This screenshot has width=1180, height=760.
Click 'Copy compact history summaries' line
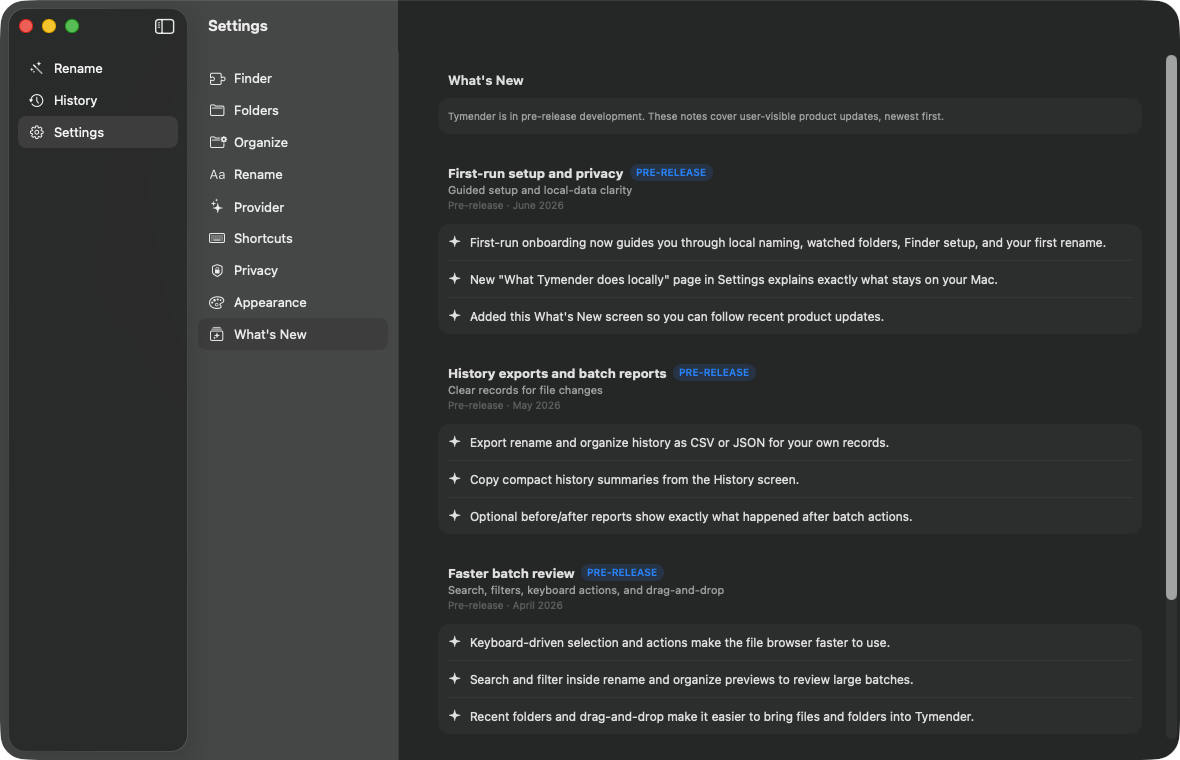coord(634,479)
